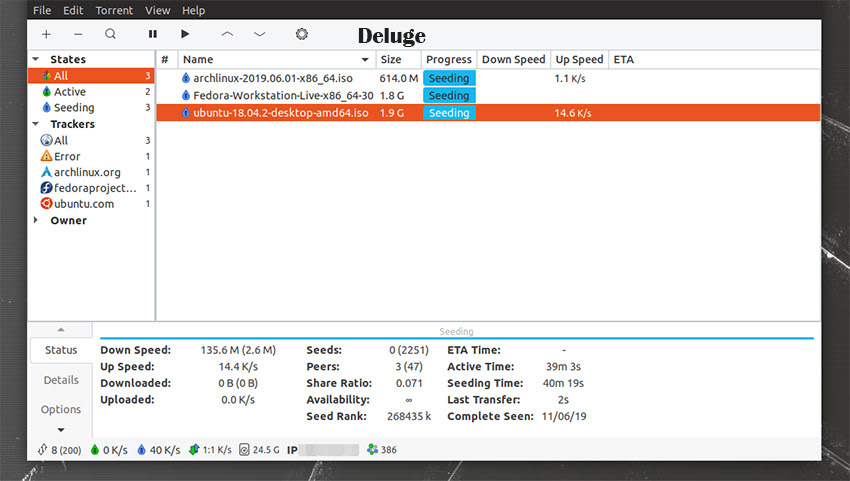Sort by Progress column
850x481 pixels.
[x=449, y=60]
